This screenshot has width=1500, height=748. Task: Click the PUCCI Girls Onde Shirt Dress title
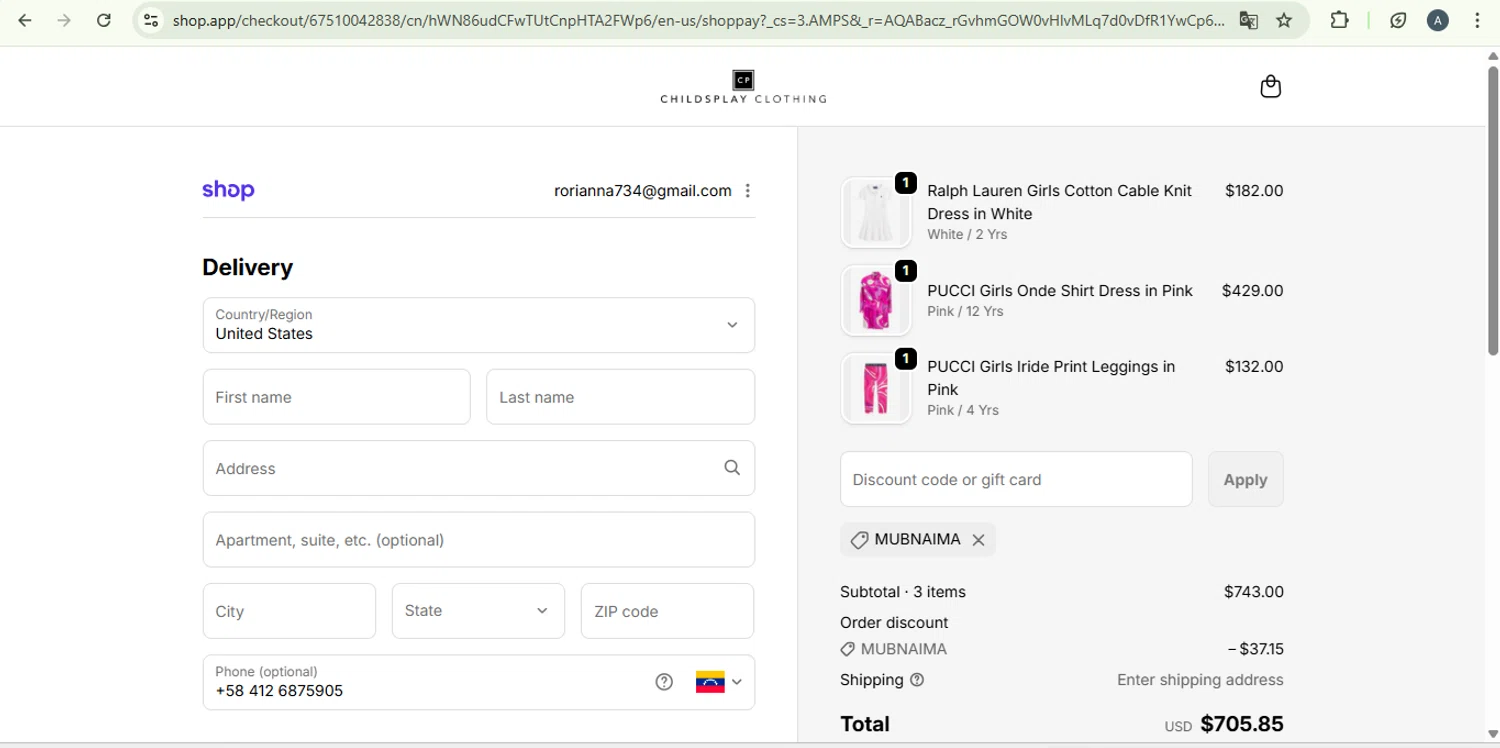1060,290
